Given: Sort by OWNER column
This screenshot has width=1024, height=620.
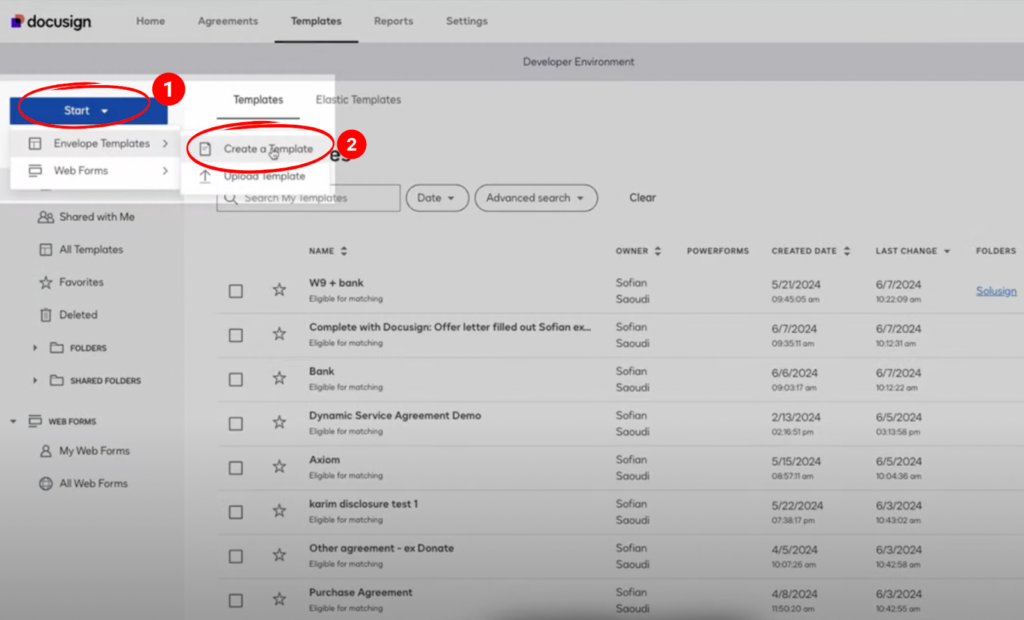Looking at the screenshot, I should tap(638, 251).
